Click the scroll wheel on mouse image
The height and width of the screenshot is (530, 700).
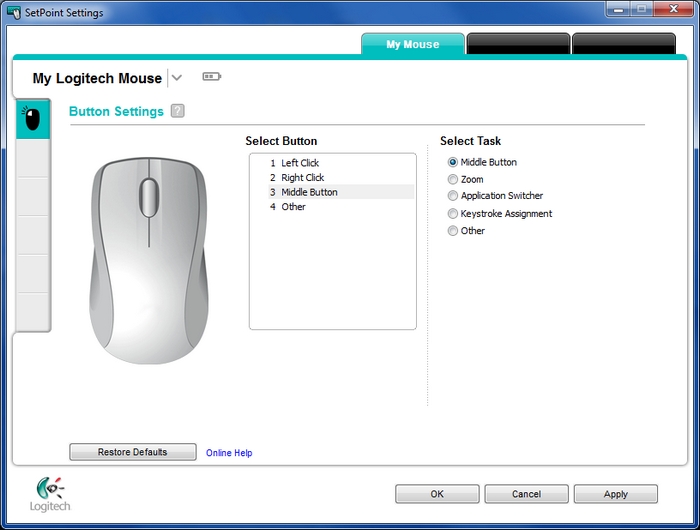(x=149, y=198)
